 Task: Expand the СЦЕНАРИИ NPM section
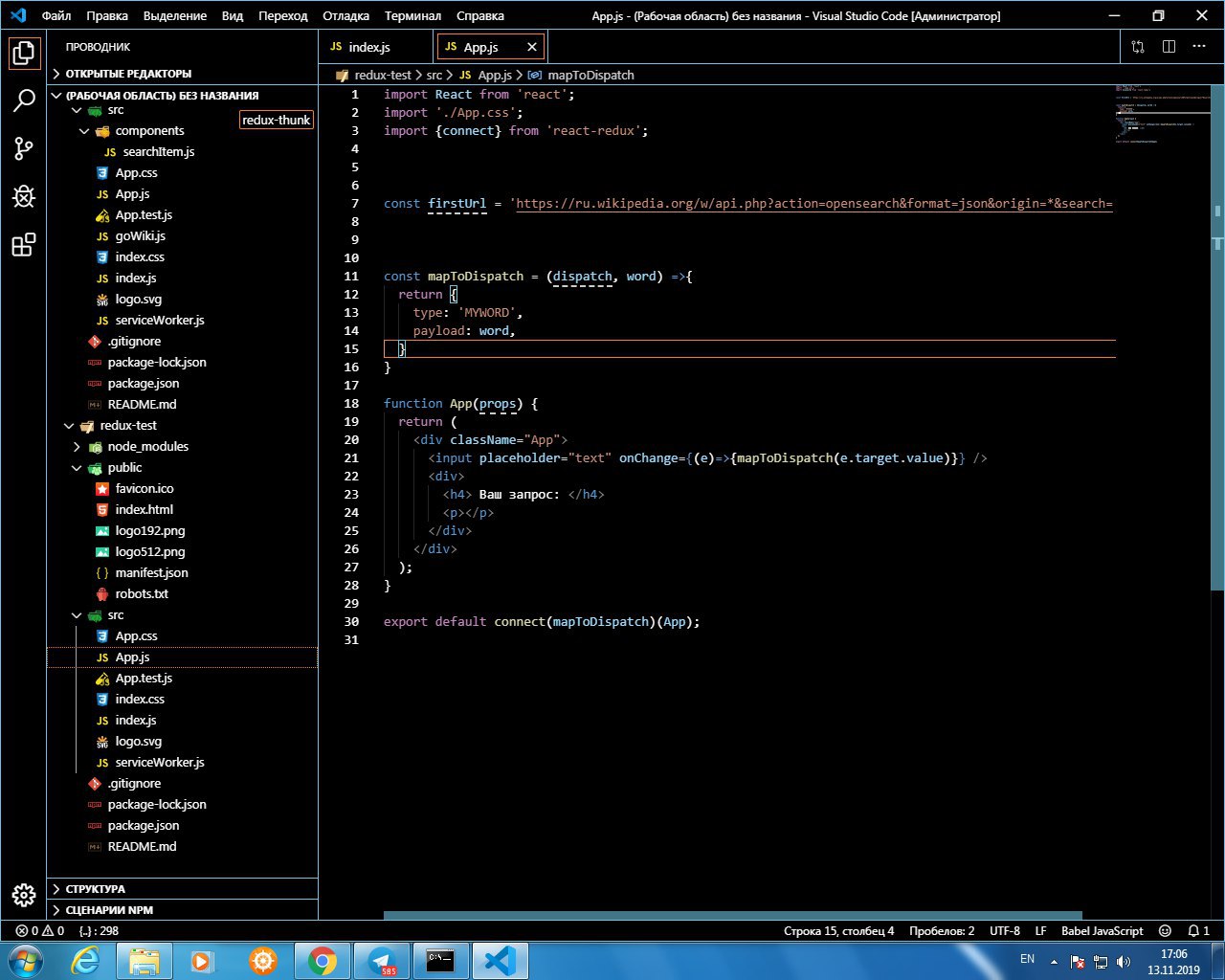[109, 910]
